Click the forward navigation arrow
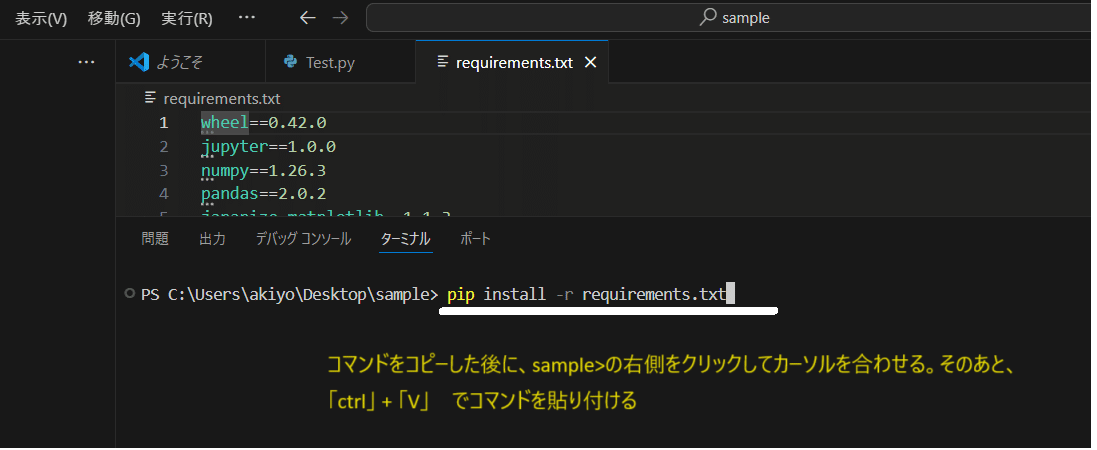The image size is (1097, 450). click(341, 18)
